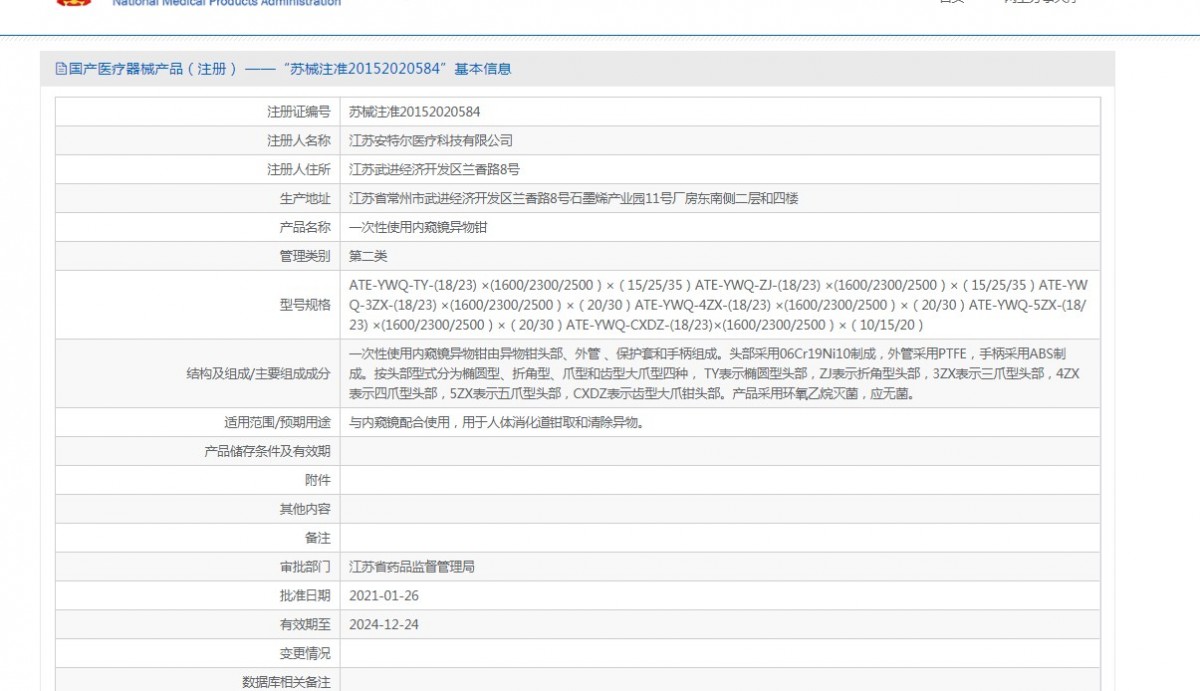1200x691 pixels.
Task: Select the 生产地址 label cell
Action: click(304, 199)
